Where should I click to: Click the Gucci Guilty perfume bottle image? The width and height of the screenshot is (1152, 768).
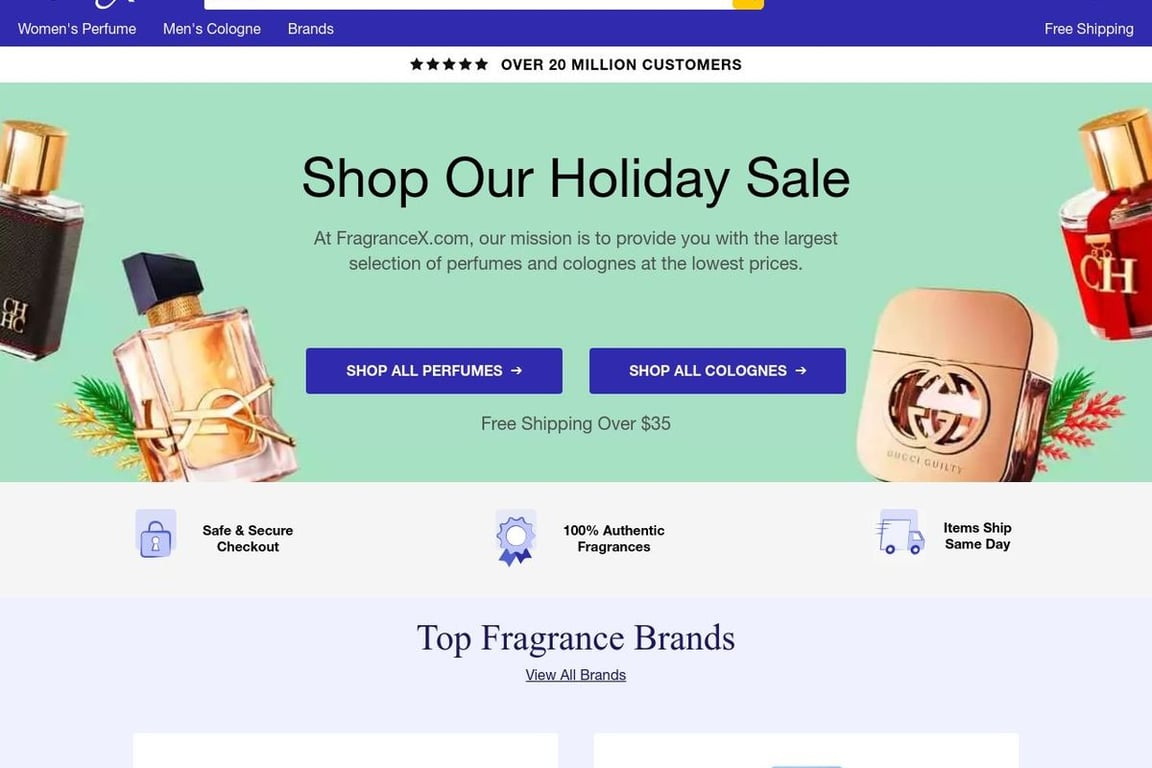click(955, 386)
